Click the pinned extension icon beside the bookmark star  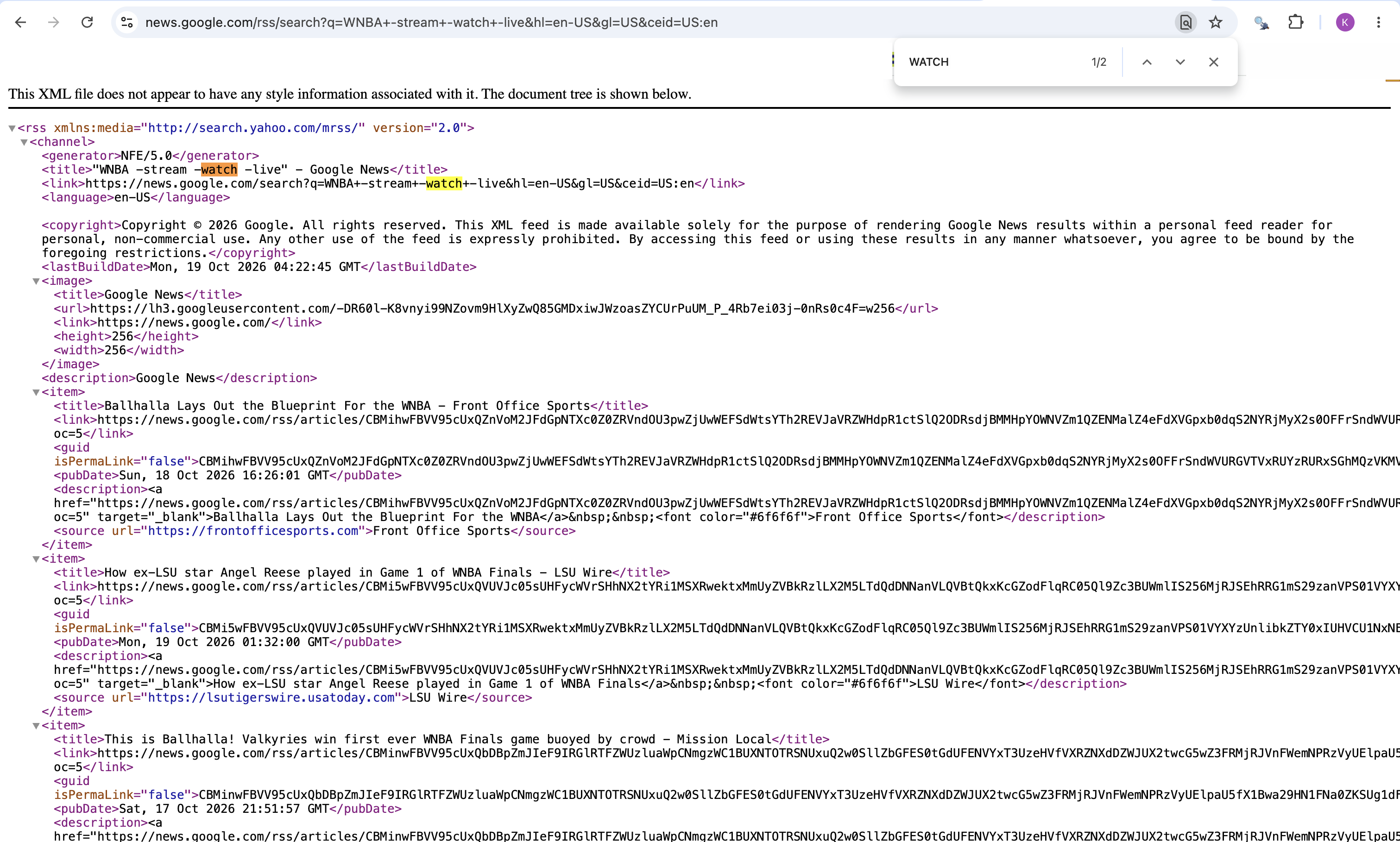1261,22
